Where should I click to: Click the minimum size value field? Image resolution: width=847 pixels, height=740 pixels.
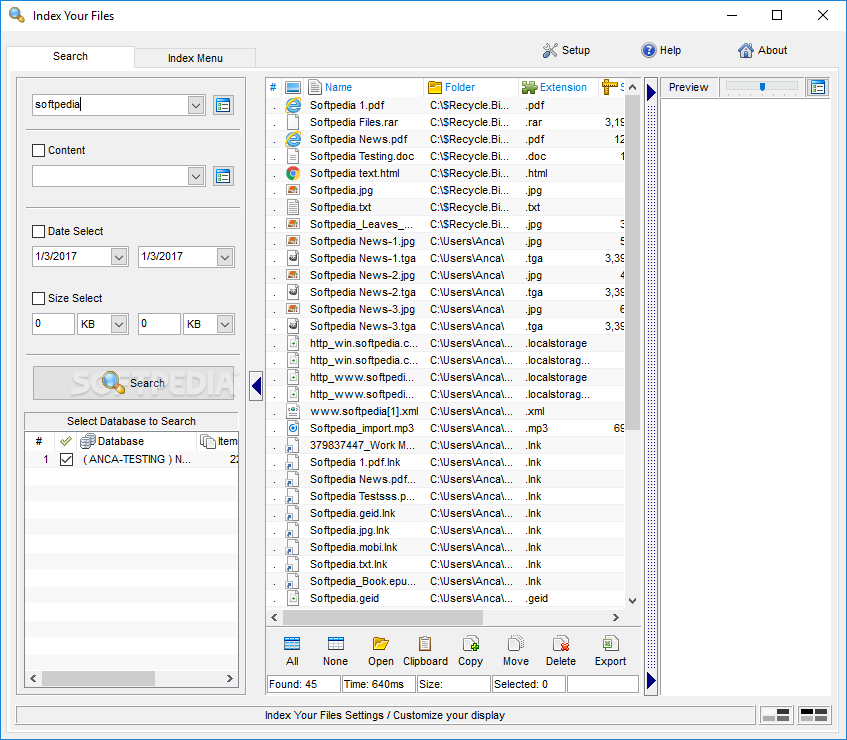coord(53,324)
